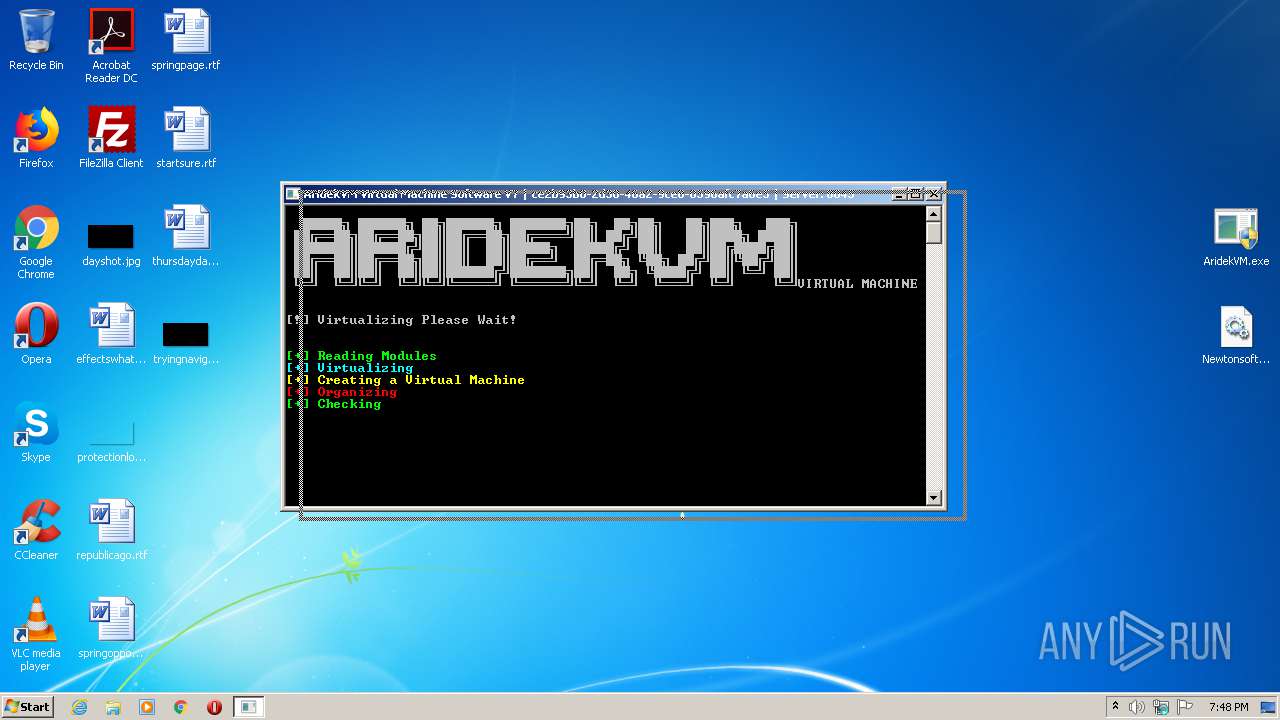Close the AridekVM console window
The image size is (1280, 720).
[934, 194]
